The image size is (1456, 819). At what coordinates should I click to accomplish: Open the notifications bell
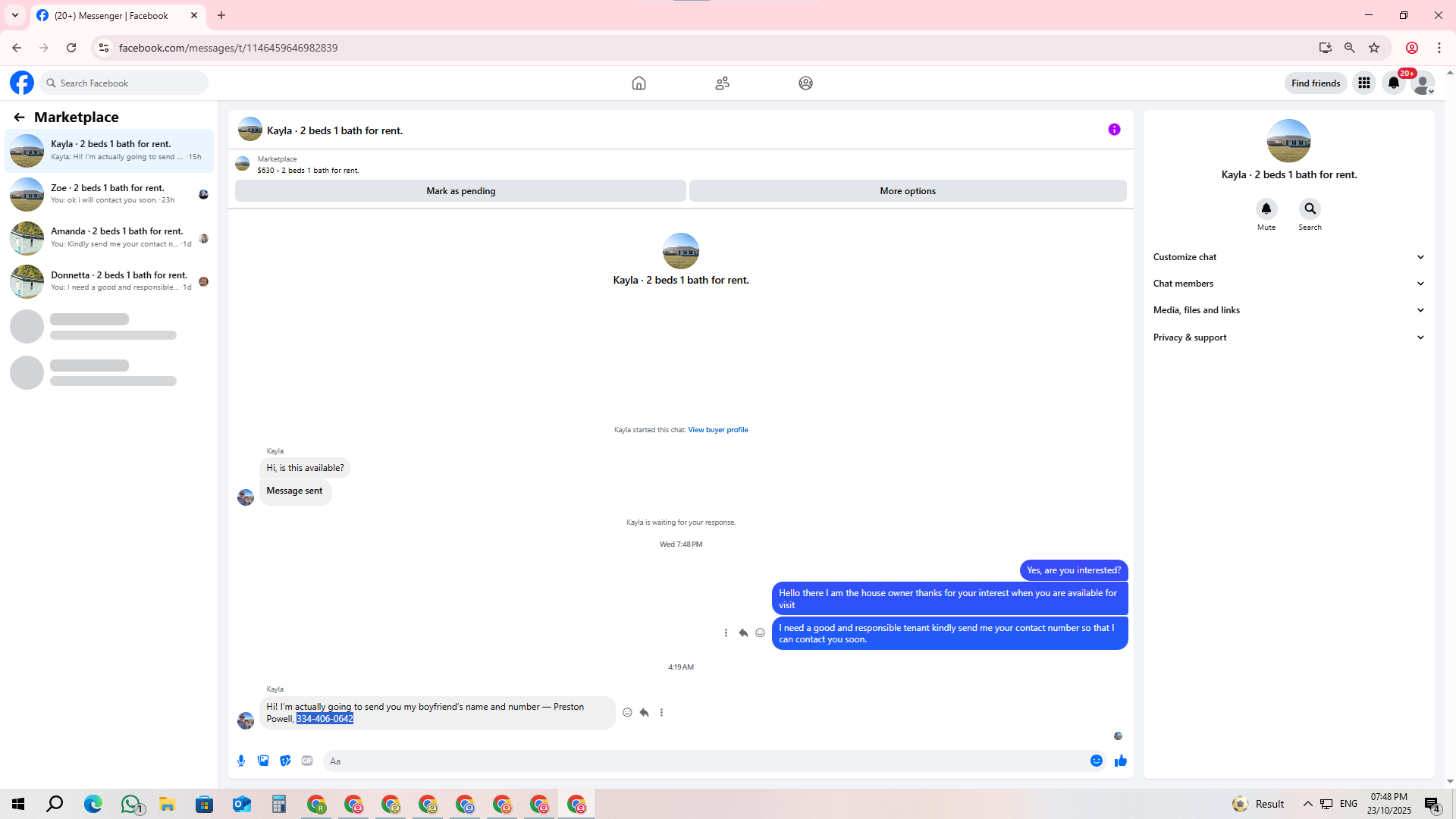point(1394,83)
